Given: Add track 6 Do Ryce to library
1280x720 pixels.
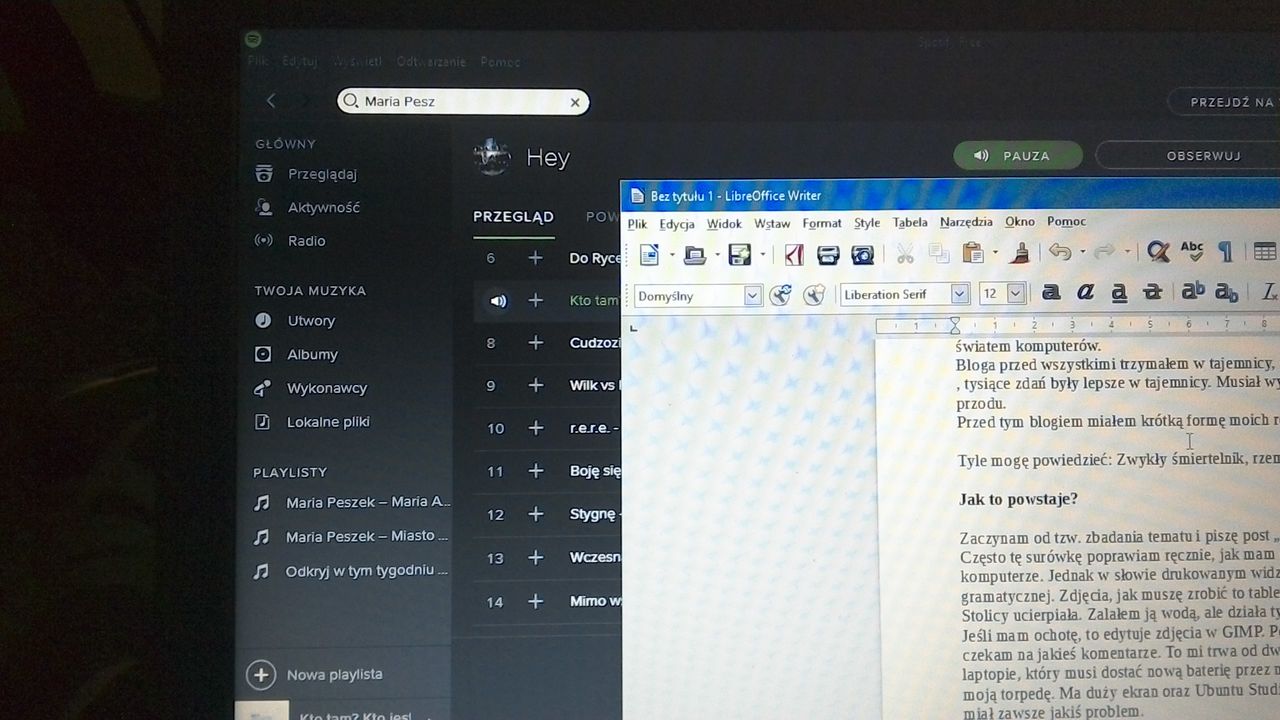Looking at the screenshot, I should 535,258.
